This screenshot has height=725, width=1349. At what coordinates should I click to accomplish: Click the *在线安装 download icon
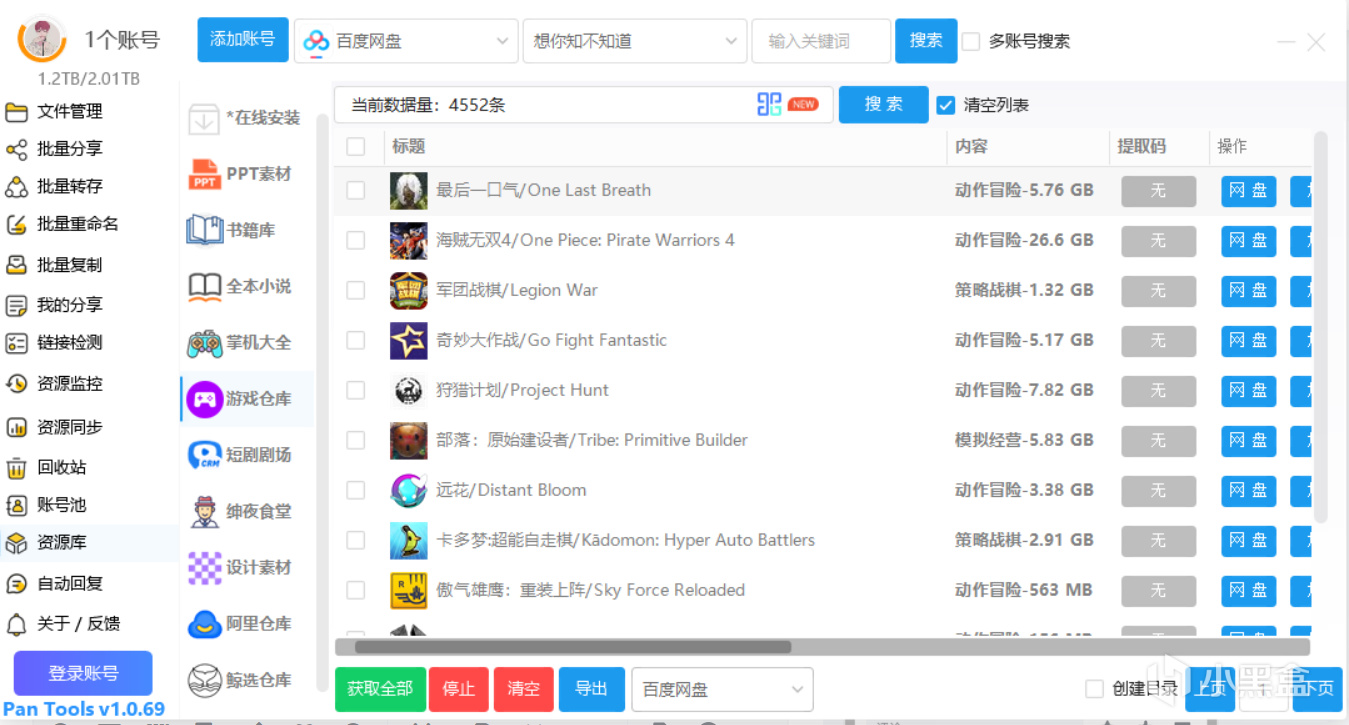(204, 118)
